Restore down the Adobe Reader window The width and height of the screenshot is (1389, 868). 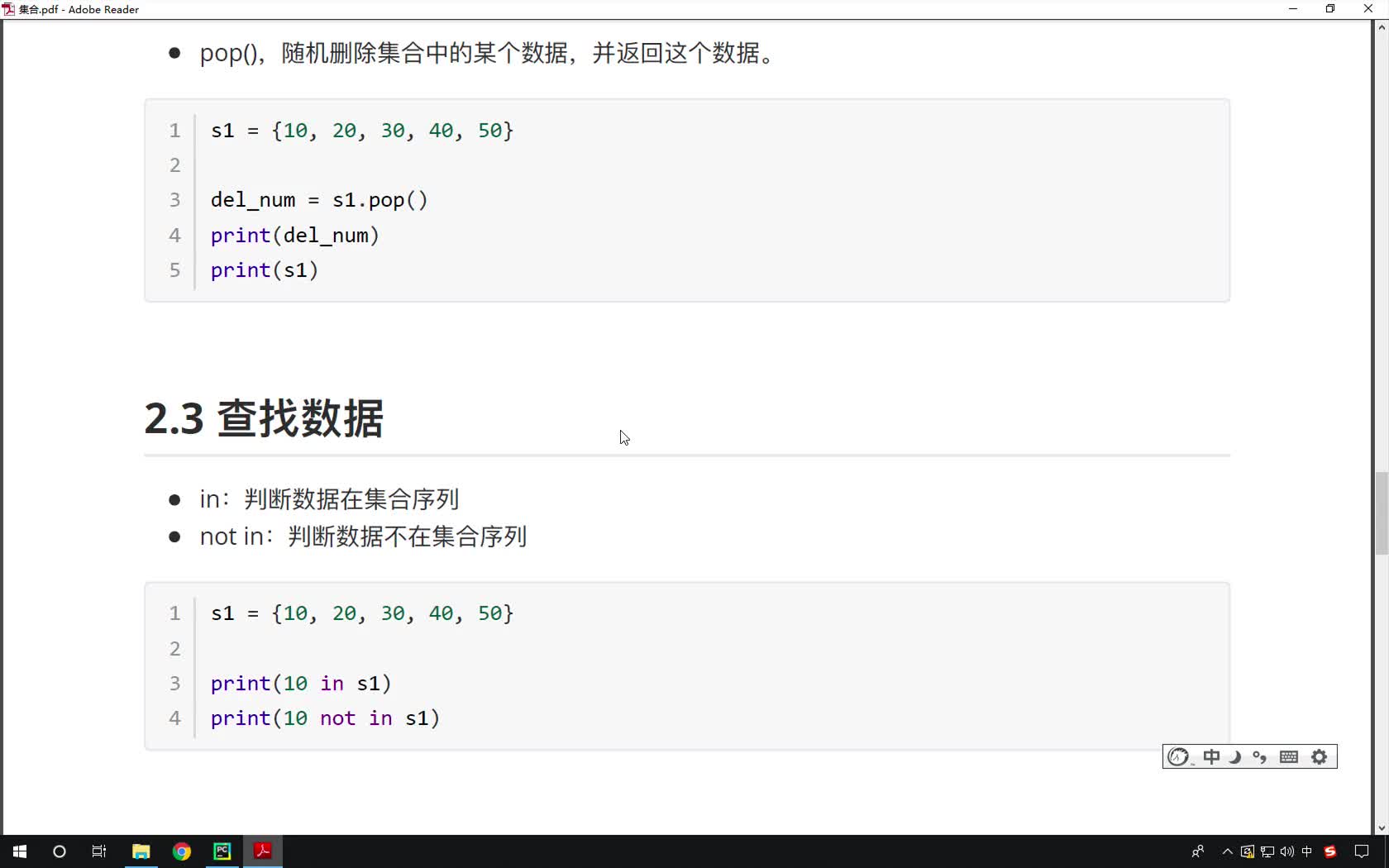click(x=1330, y=9)
